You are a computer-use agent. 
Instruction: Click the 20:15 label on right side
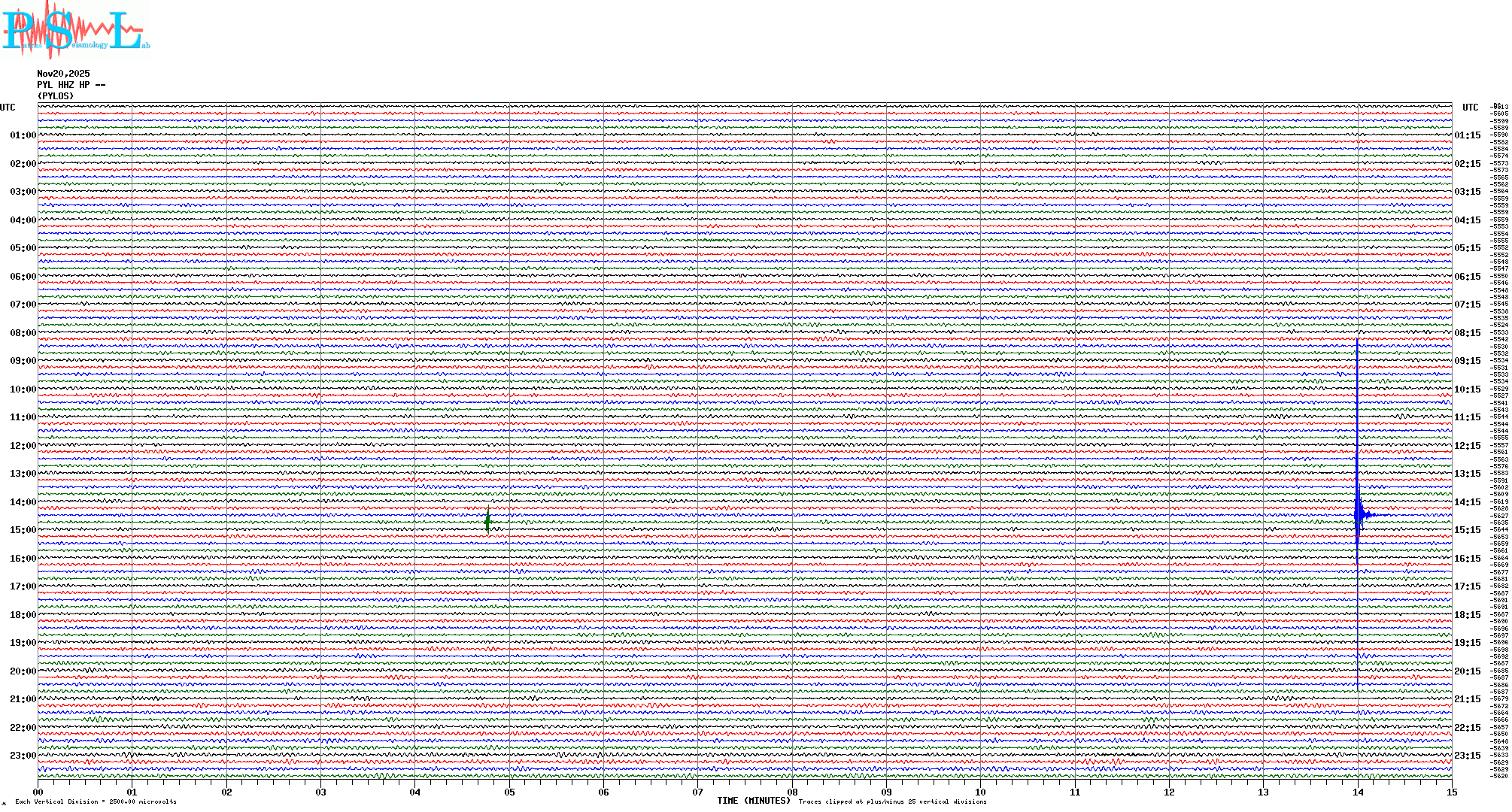[x=1467, y=671]
